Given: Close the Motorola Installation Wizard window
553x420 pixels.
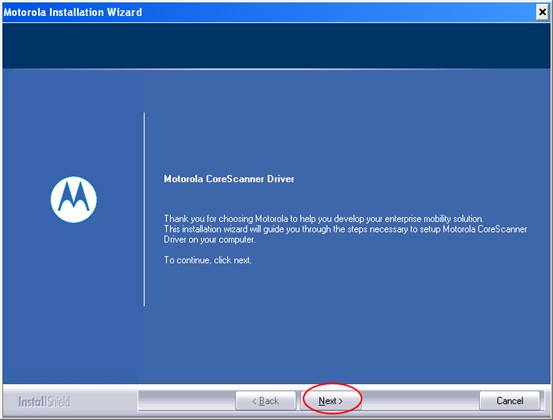Looking at the screenshot, I should pyautogui.click(x=542, y=12).
